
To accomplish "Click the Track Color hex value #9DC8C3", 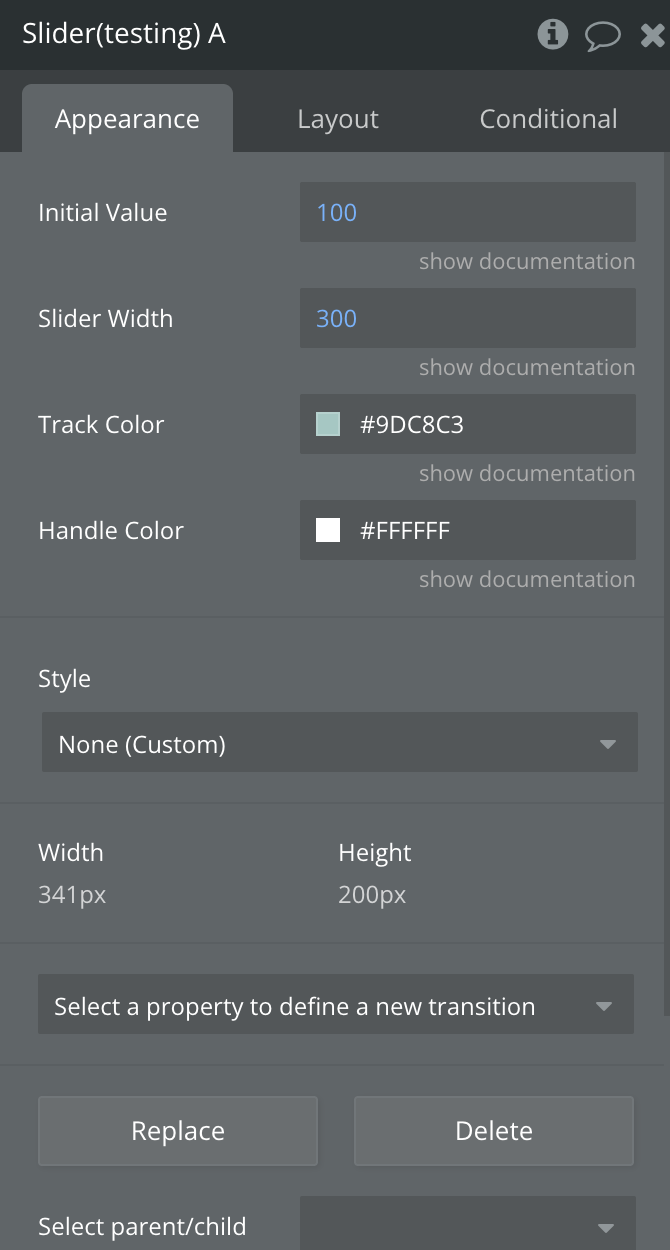I will point(412,424).
